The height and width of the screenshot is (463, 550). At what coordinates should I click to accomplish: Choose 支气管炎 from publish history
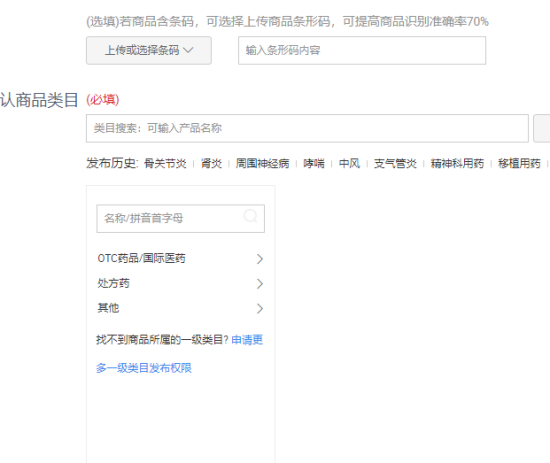(395, 163)
